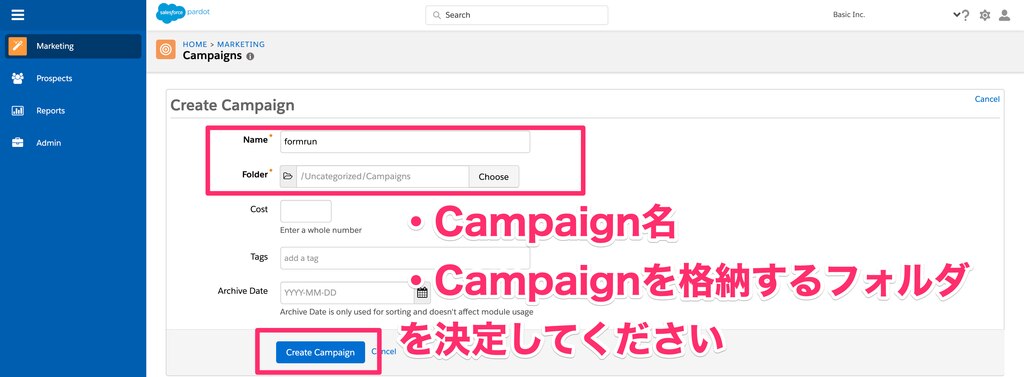This screenshot has width=1024, height=377.
Task: Click the Admin briefcase icon
Action: coord(18,142)
